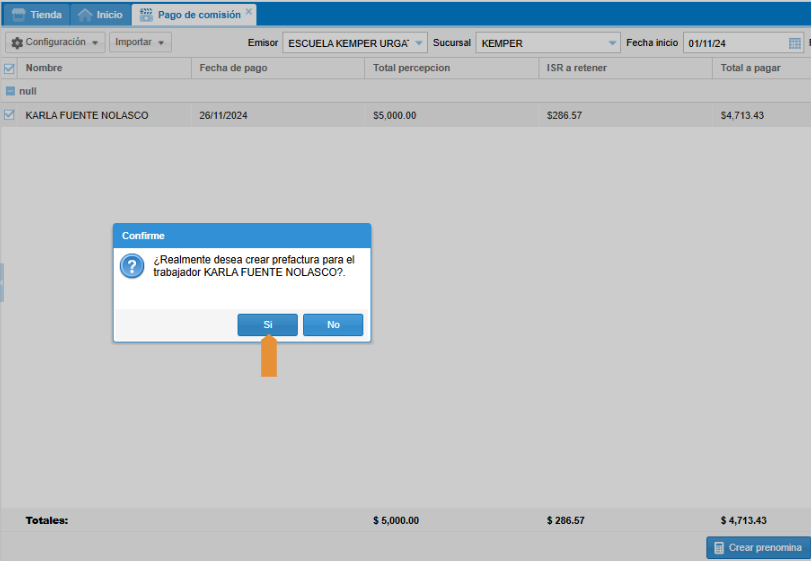Toggle the select-all header checkbox
Screen dimensions: 811x561
click(9, 68)
